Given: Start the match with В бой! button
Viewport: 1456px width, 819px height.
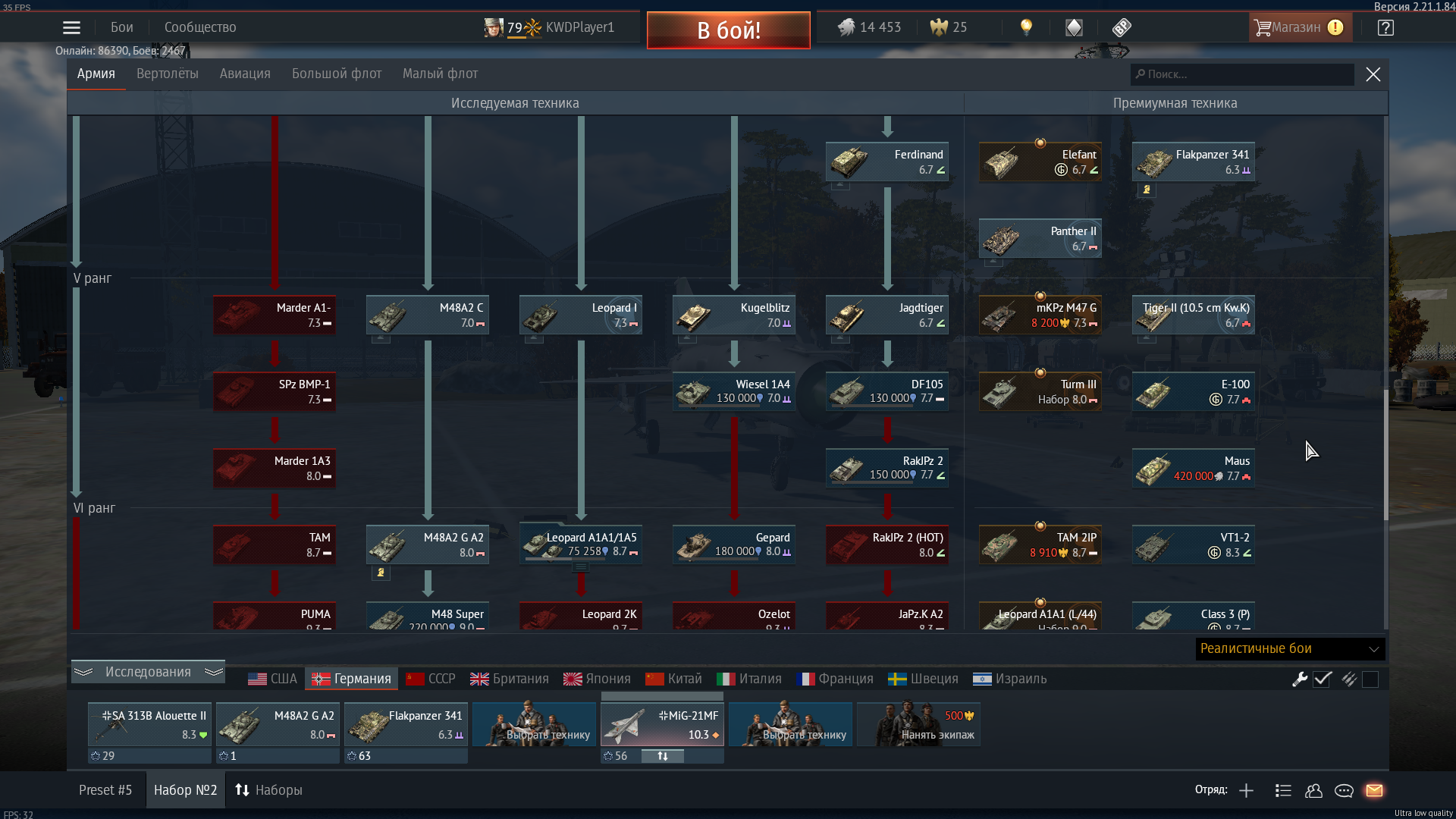Looking at the screenshot, I should [x=729, y=30].
